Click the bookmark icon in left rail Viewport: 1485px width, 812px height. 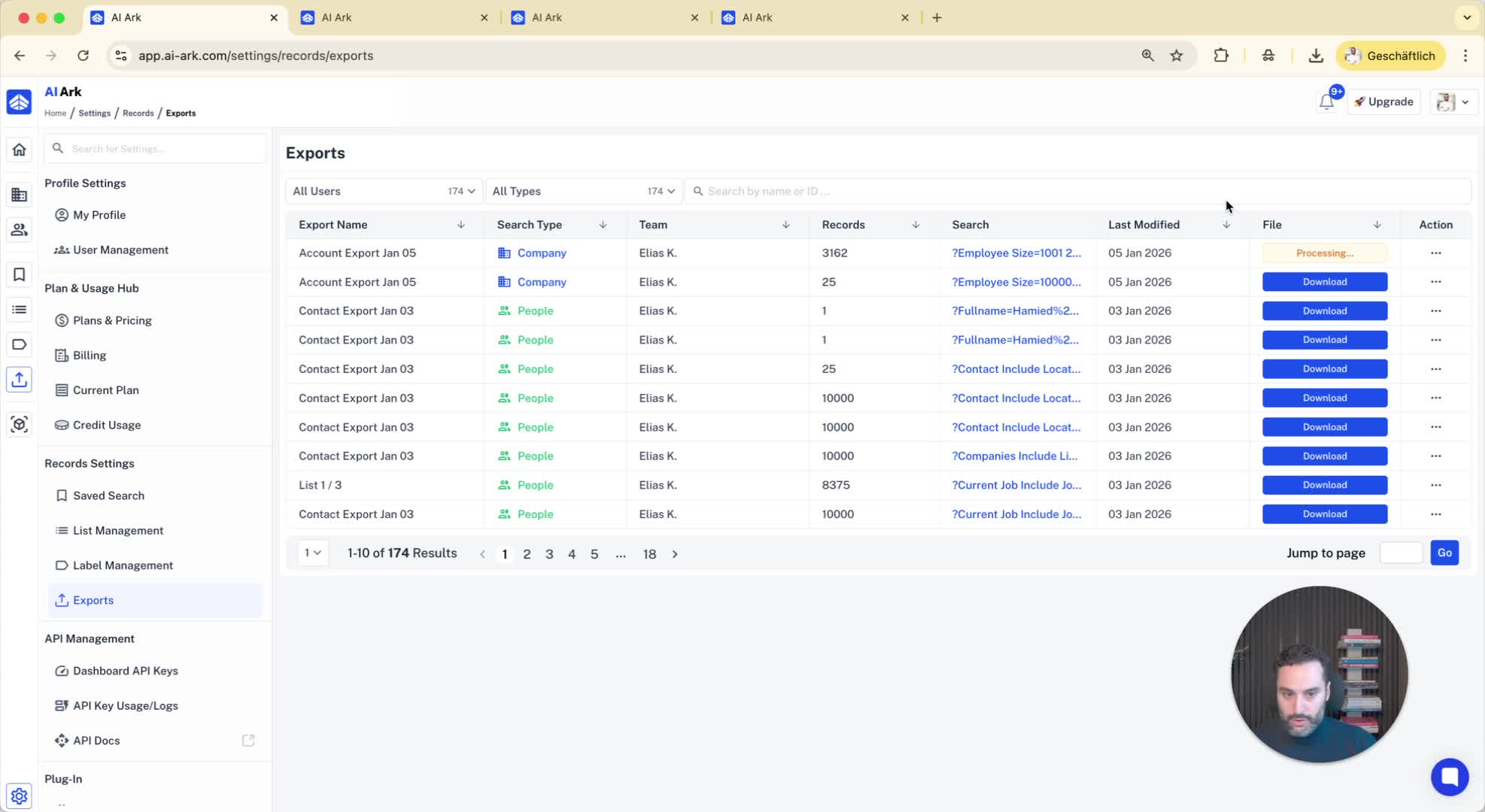[x=19, y=274]
